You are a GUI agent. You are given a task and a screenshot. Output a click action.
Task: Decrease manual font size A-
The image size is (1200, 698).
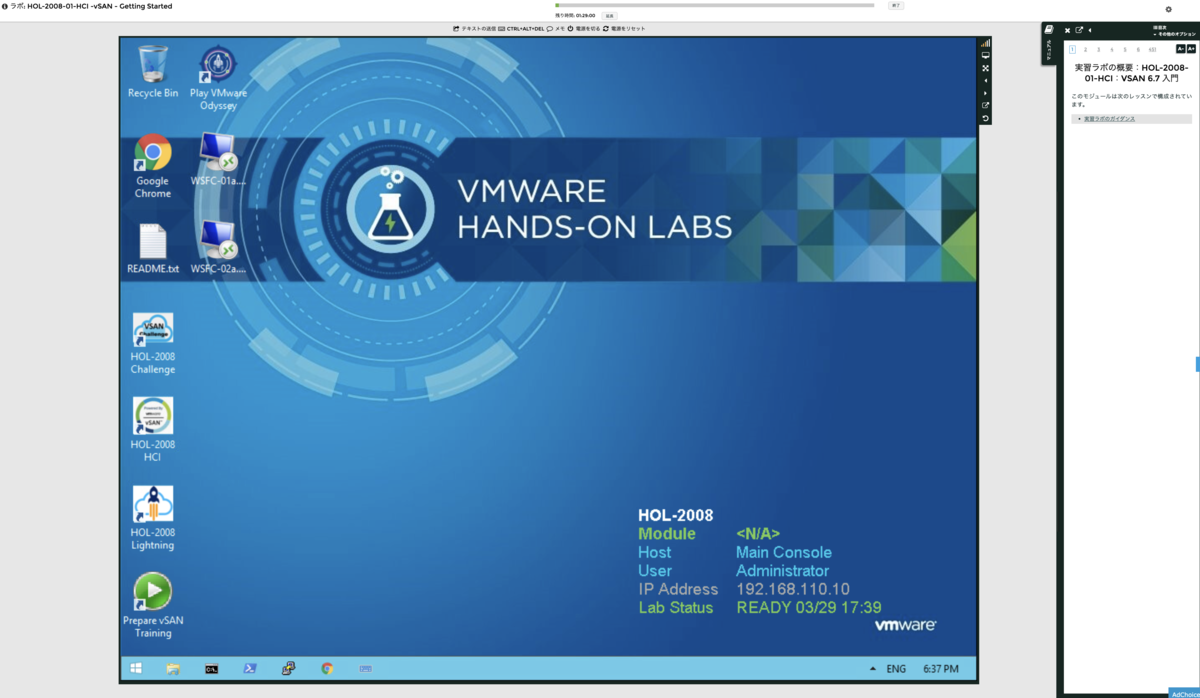coord(1181,49)
